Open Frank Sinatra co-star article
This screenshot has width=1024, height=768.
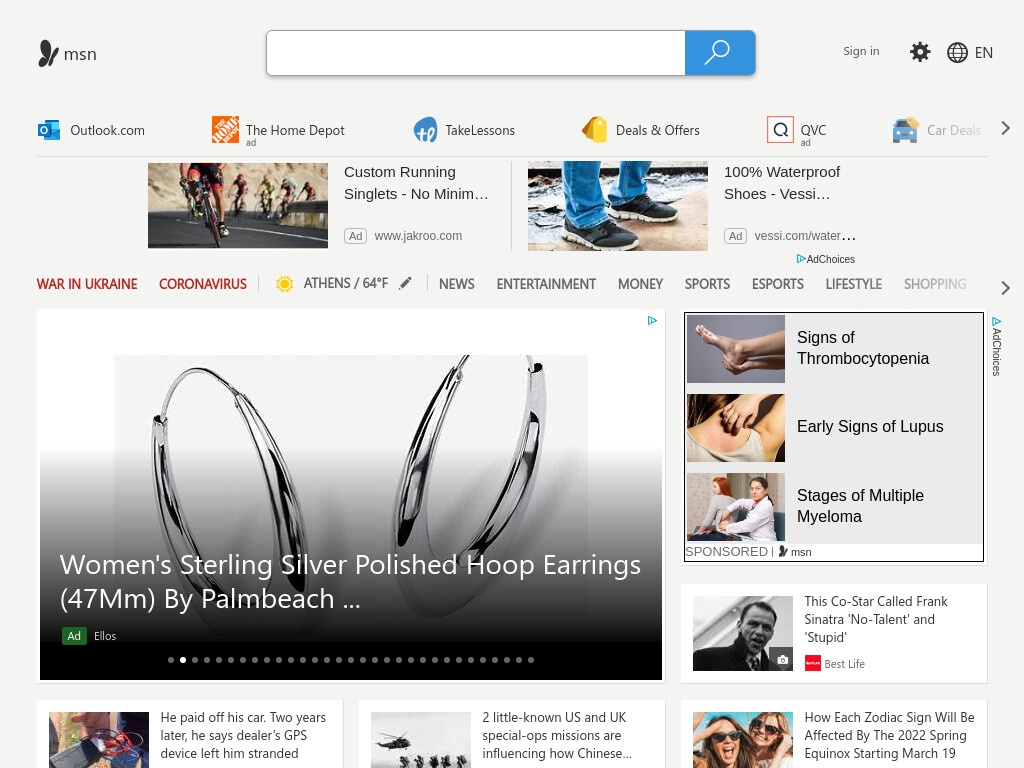click(876, 619)
